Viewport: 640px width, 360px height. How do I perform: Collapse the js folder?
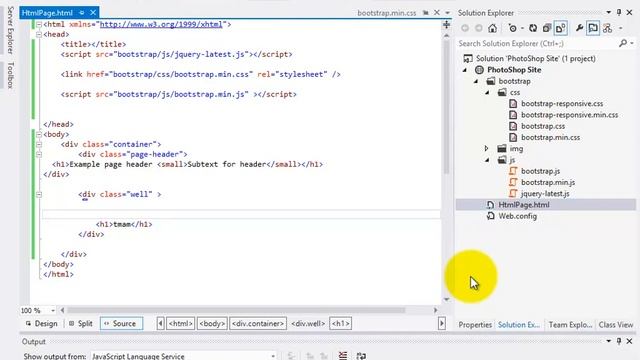coord(487,160)
